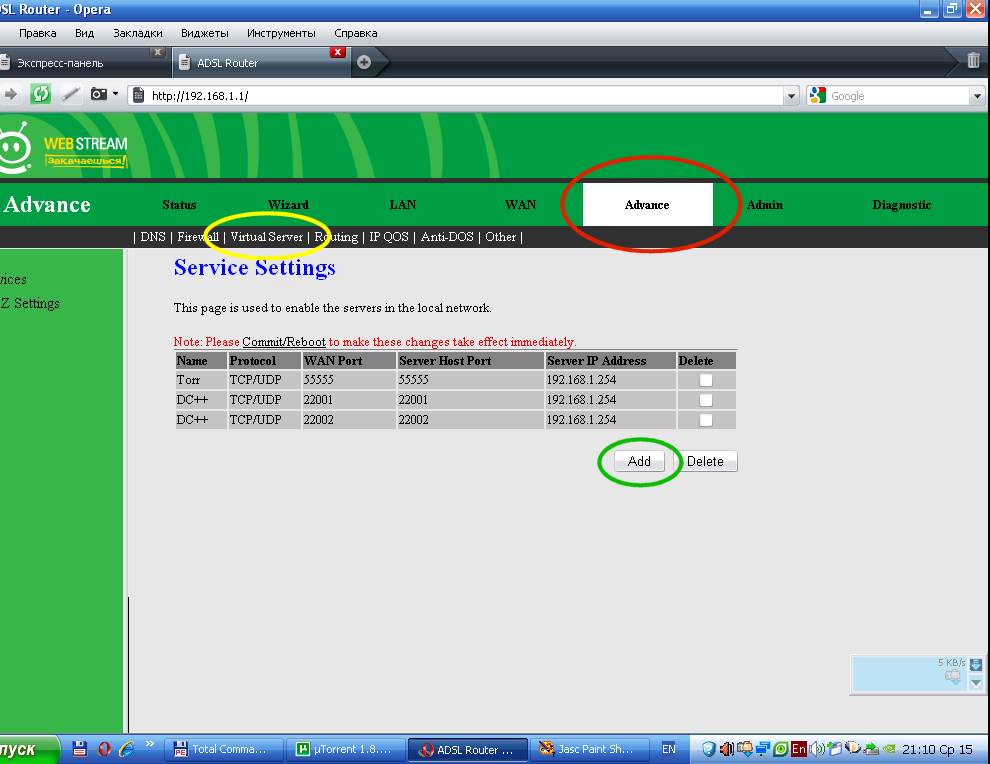Open the DNS submenu link
Screen dimensions: 990x764
(153, 237)
